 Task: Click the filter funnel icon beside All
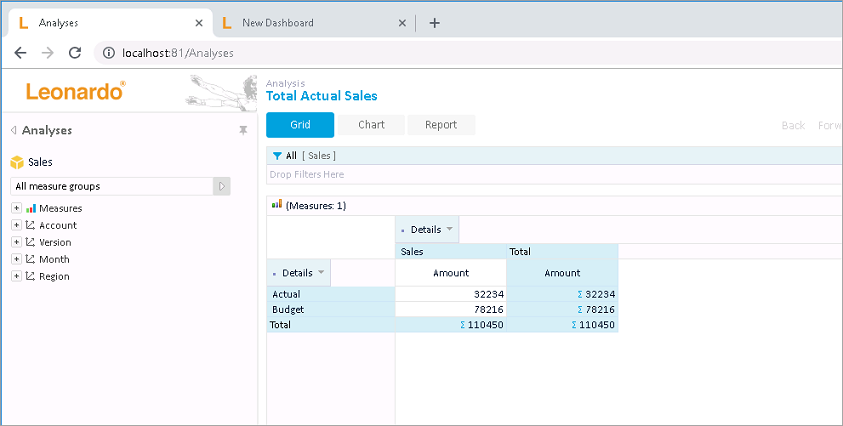[x=276, y=156]
